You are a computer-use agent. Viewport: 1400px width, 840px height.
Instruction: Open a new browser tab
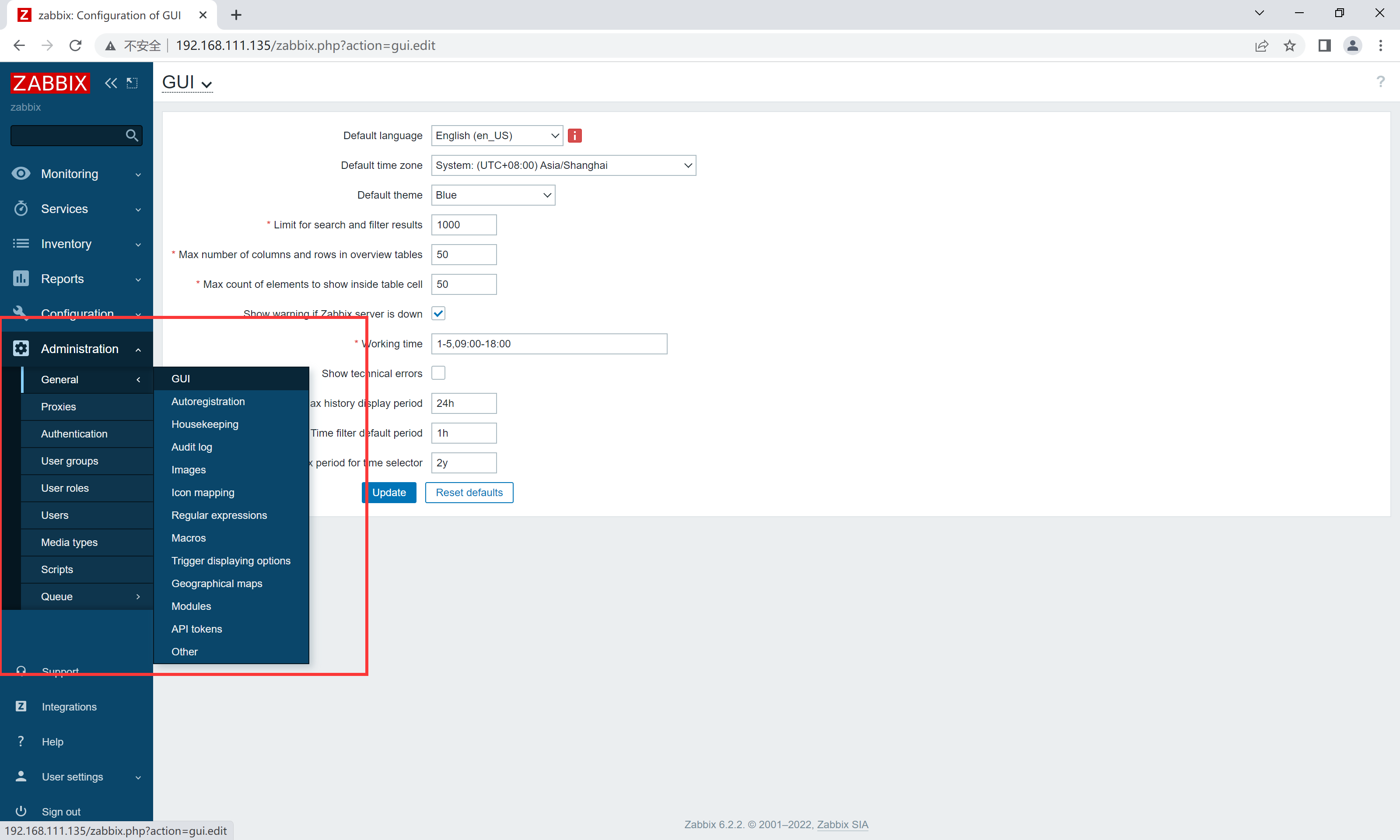tap(236, 15)
